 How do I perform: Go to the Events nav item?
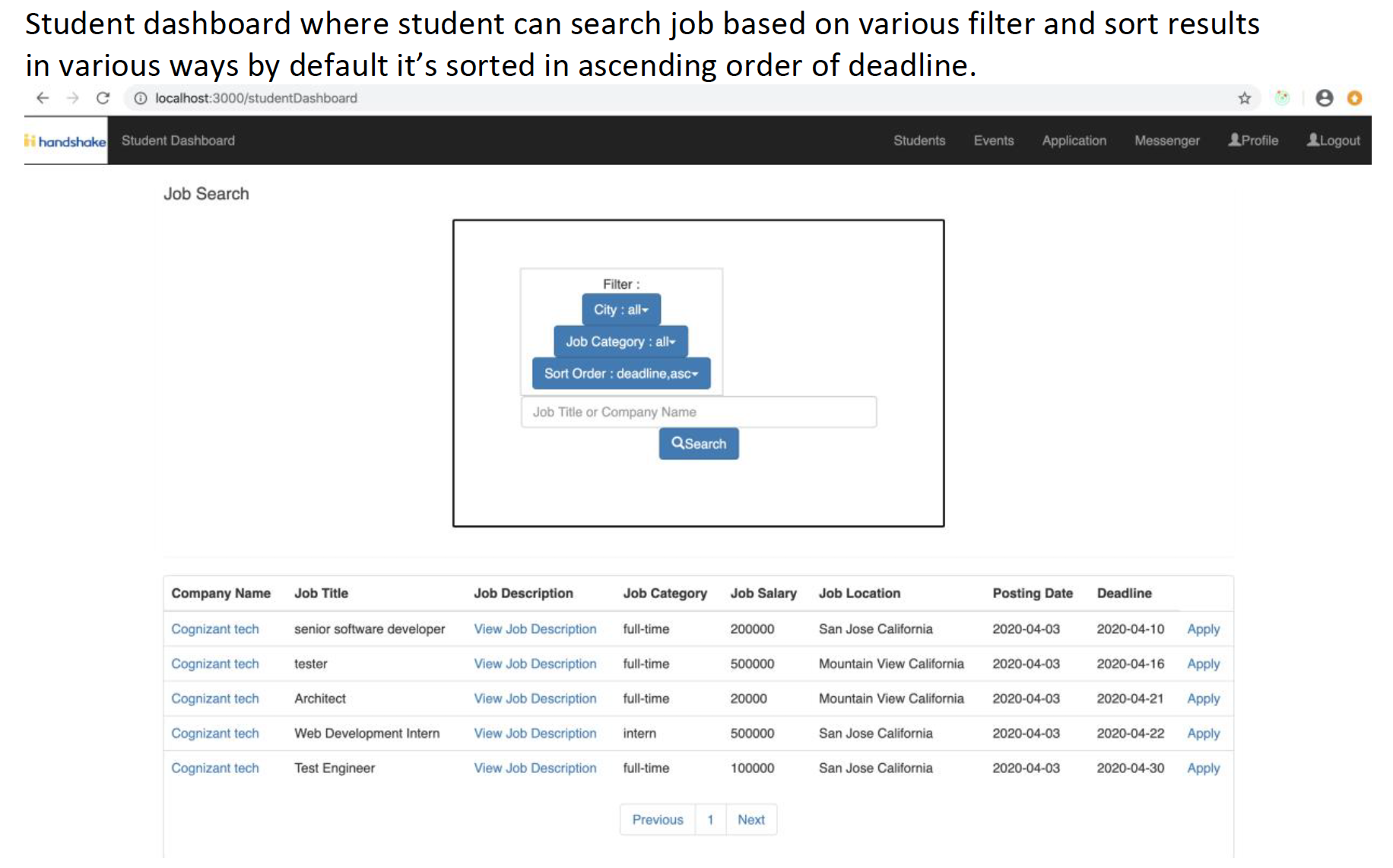coord(993,141)
